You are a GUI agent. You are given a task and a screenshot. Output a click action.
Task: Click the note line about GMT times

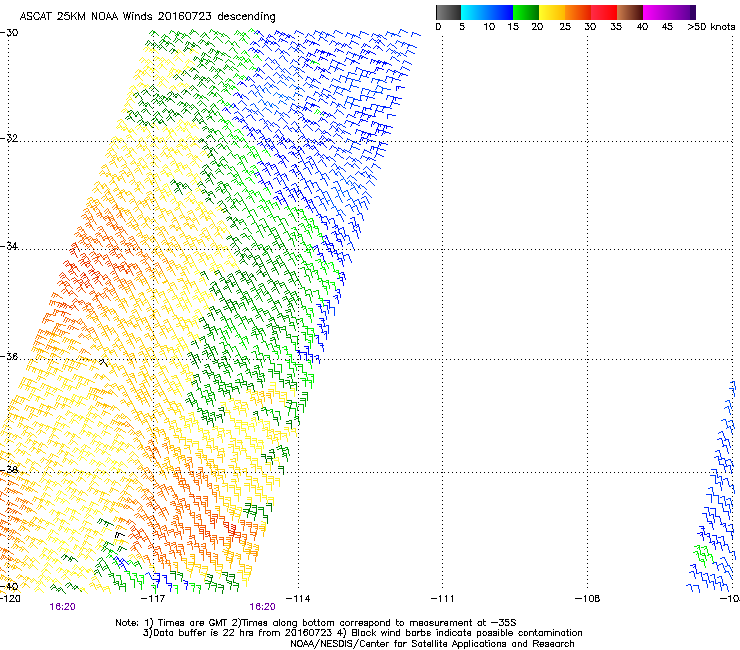[316, 623]
